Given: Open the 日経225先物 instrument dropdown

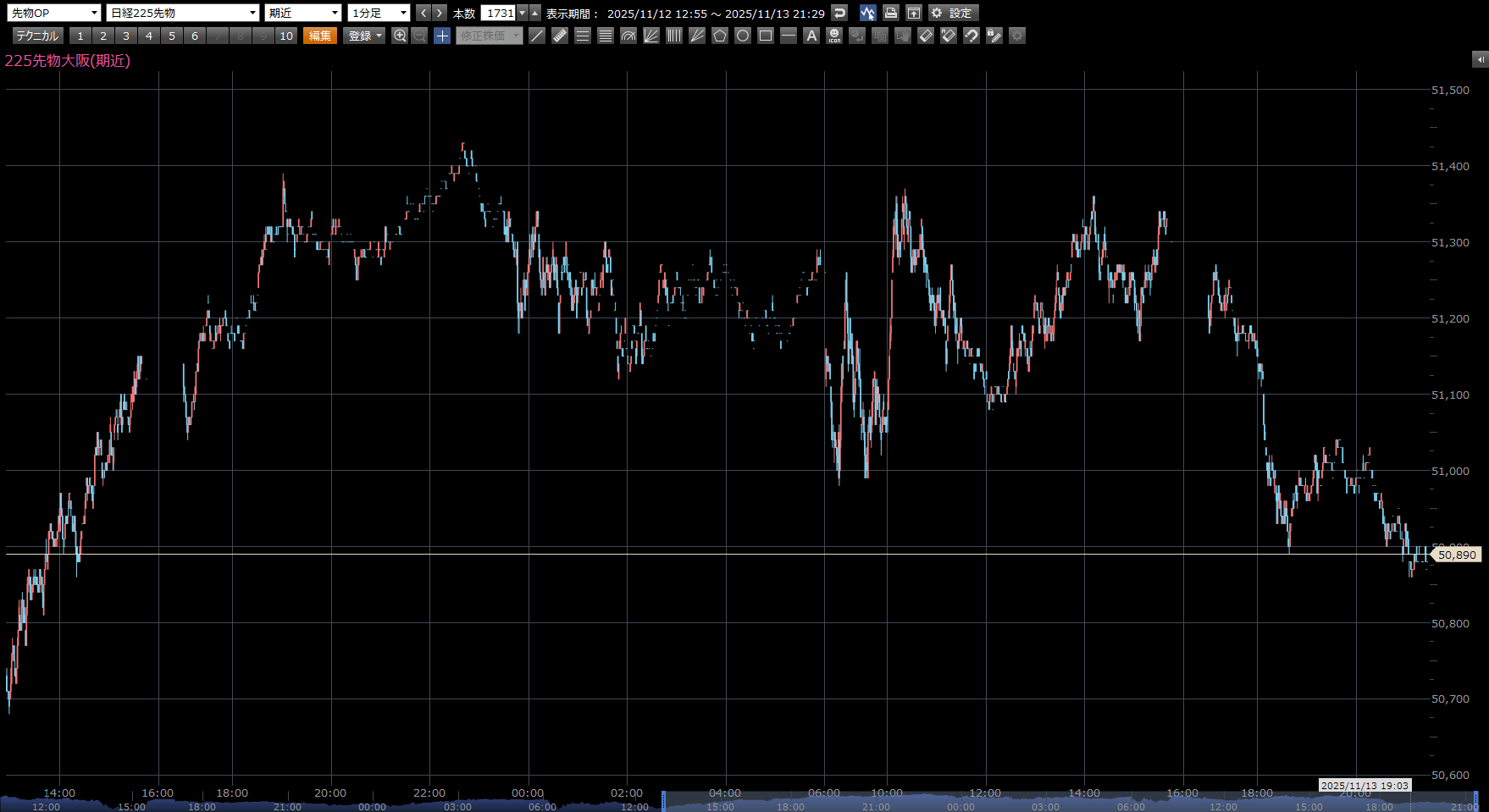Looking at the screenshot, I should coord(183,13).
